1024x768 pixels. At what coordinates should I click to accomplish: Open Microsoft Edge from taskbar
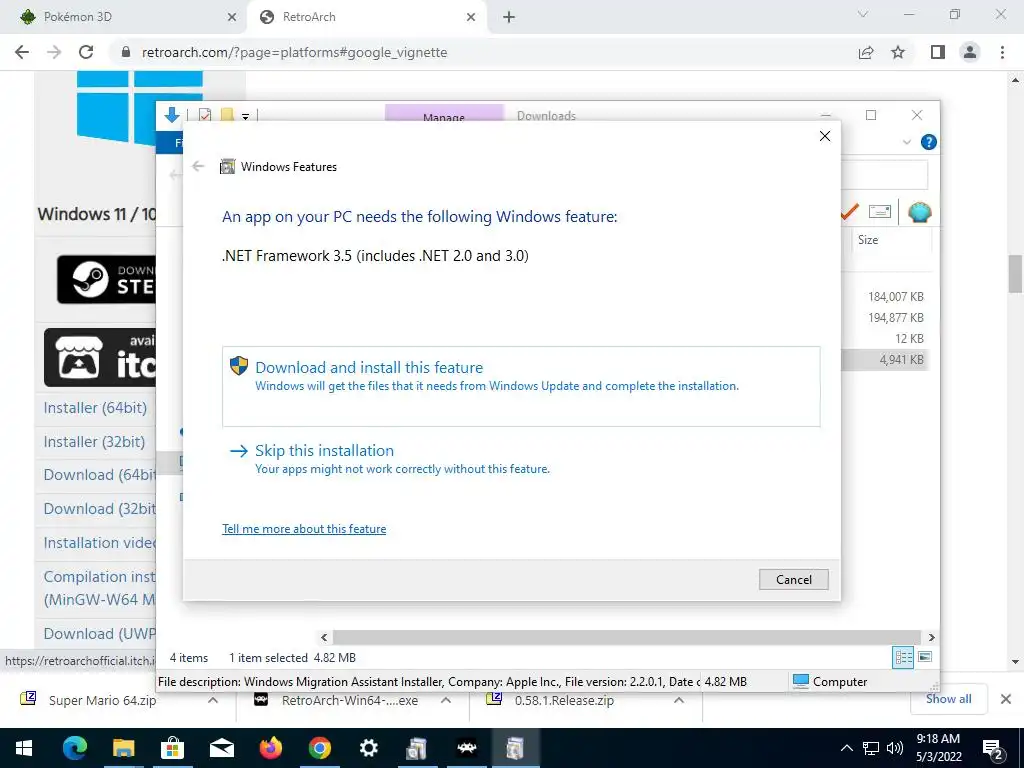tap(74, 748)
